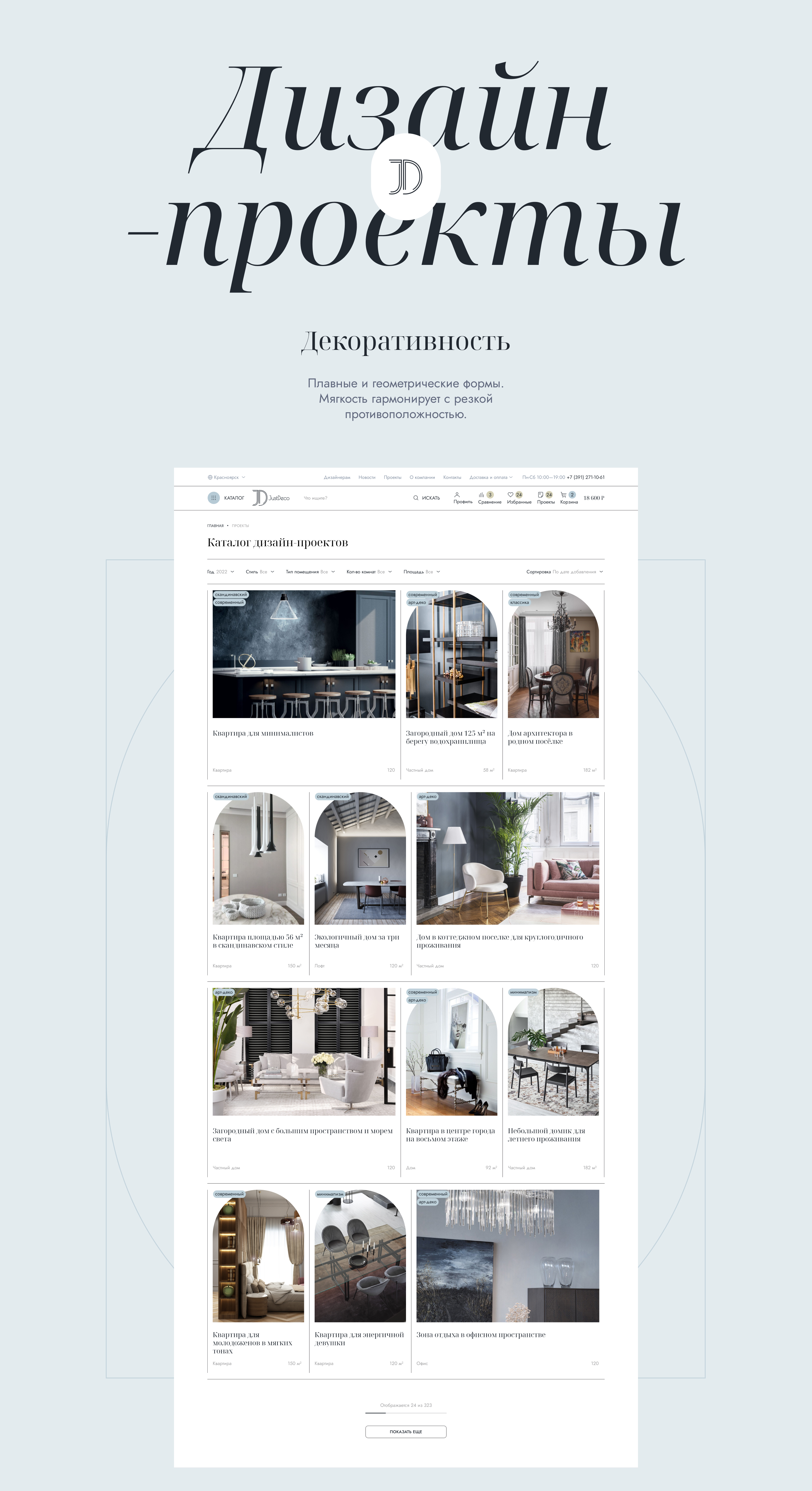Open the catalog grid icon button
Screen dimensions: 812x1491
click(213, 498)
